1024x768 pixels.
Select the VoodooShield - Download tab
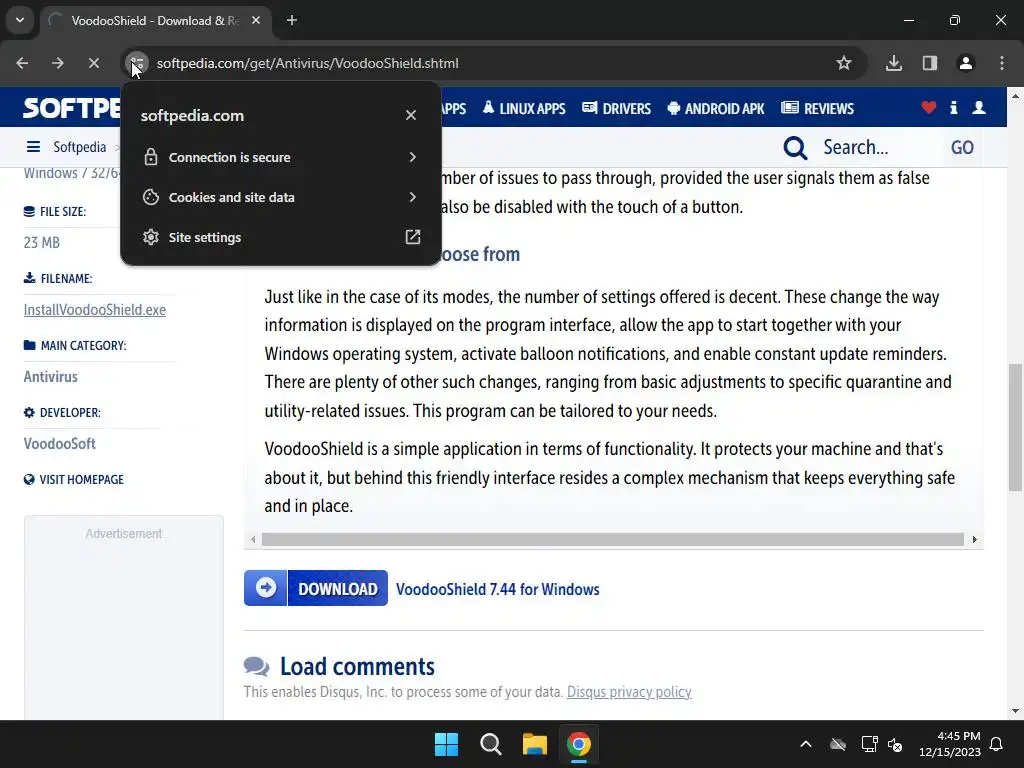coord(155,20)
